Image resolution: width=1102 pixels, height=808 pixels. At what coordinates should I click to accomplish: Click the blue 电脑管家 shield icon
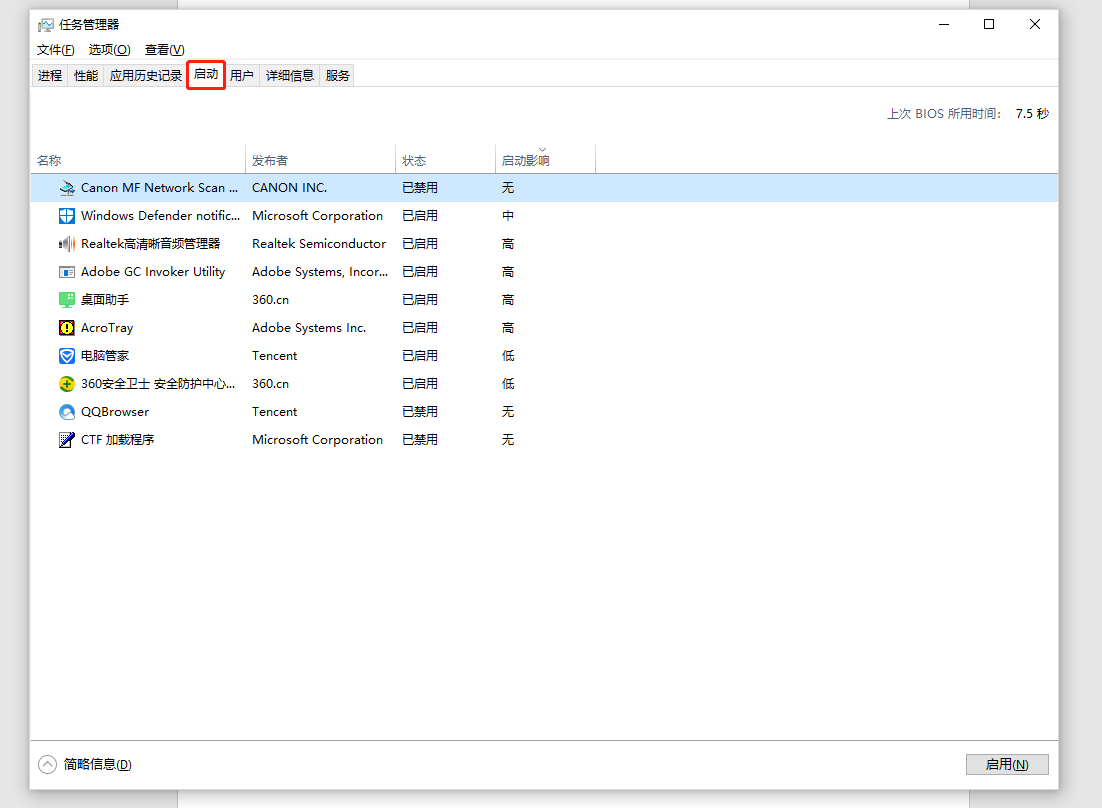coord(67,356)
